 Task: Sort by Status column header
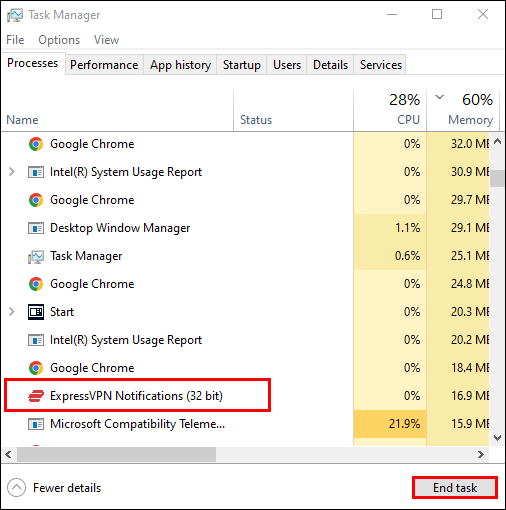click(293, 111)
